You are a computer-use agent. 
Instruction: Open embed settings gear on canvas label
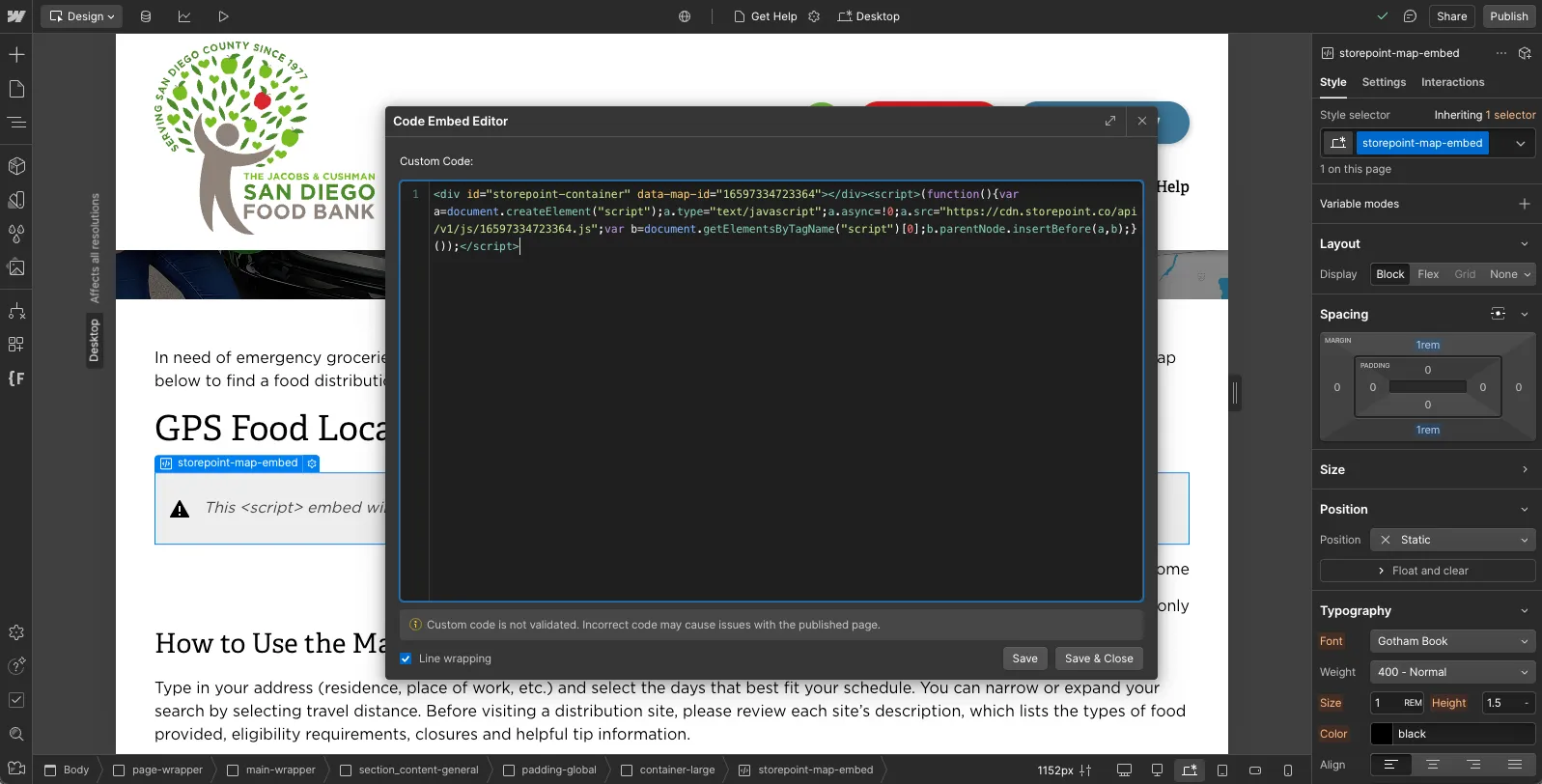pyautogui.click(x=312, y=463)
